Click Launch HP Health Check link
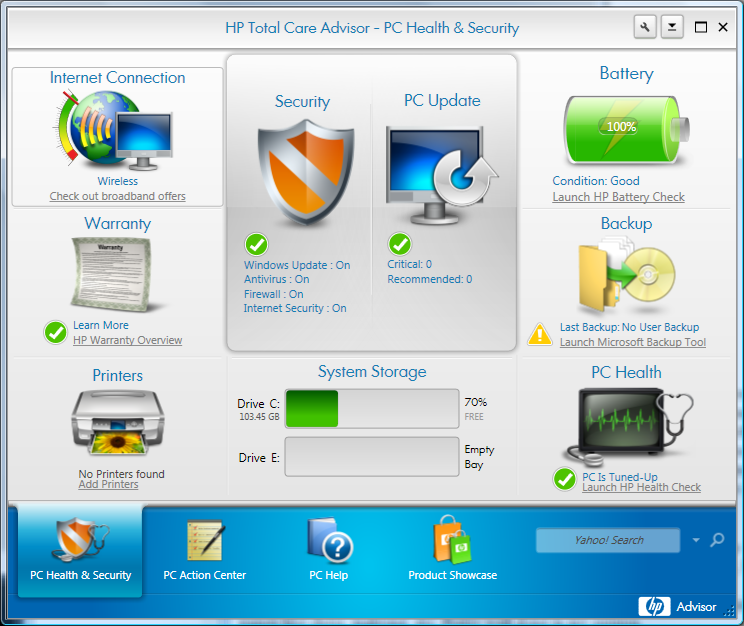 pos(642,487)
